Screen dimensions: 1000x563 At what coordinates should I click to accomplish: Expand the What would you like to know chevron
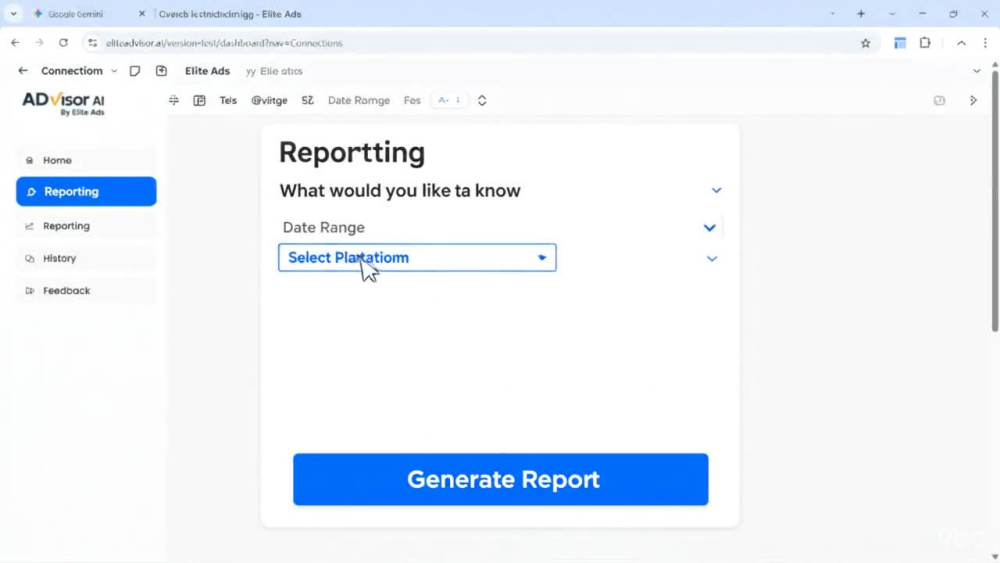(x=716, y=190)
